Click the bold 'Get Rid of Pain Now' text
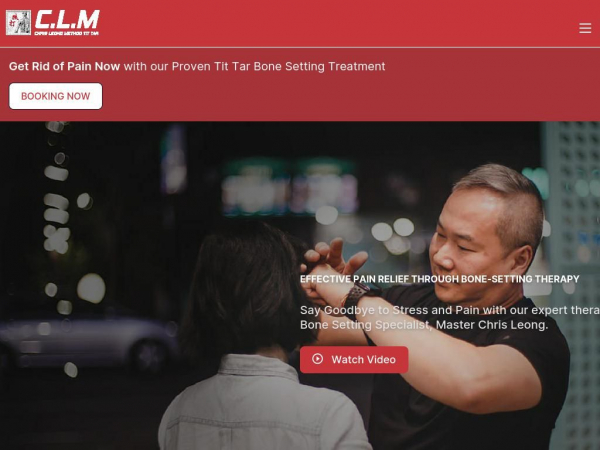The width and height of the screenshot is (600, 450). coord(64,66)
